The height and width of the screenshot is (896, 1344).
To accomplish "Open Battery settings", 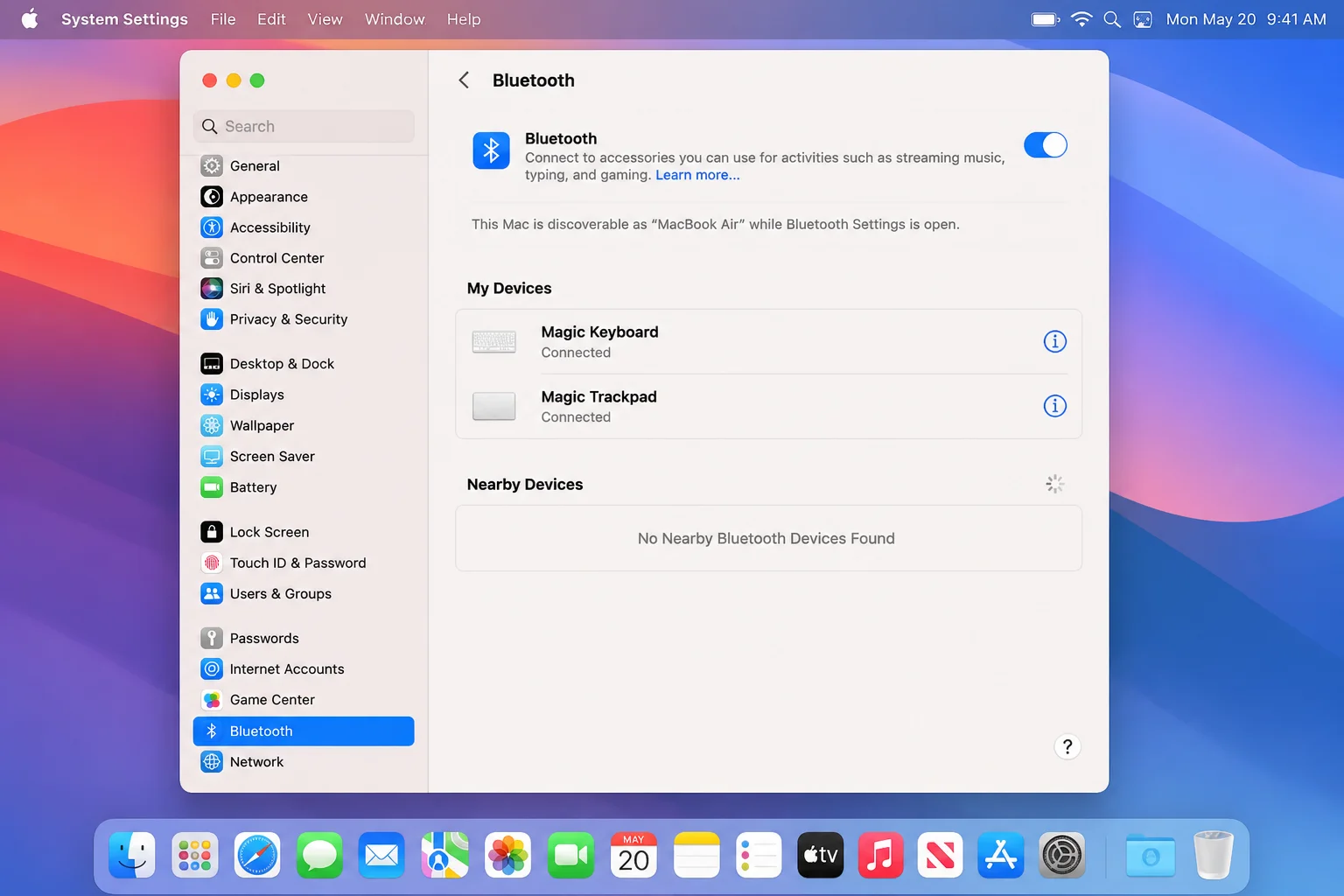I will coord(304,487).
